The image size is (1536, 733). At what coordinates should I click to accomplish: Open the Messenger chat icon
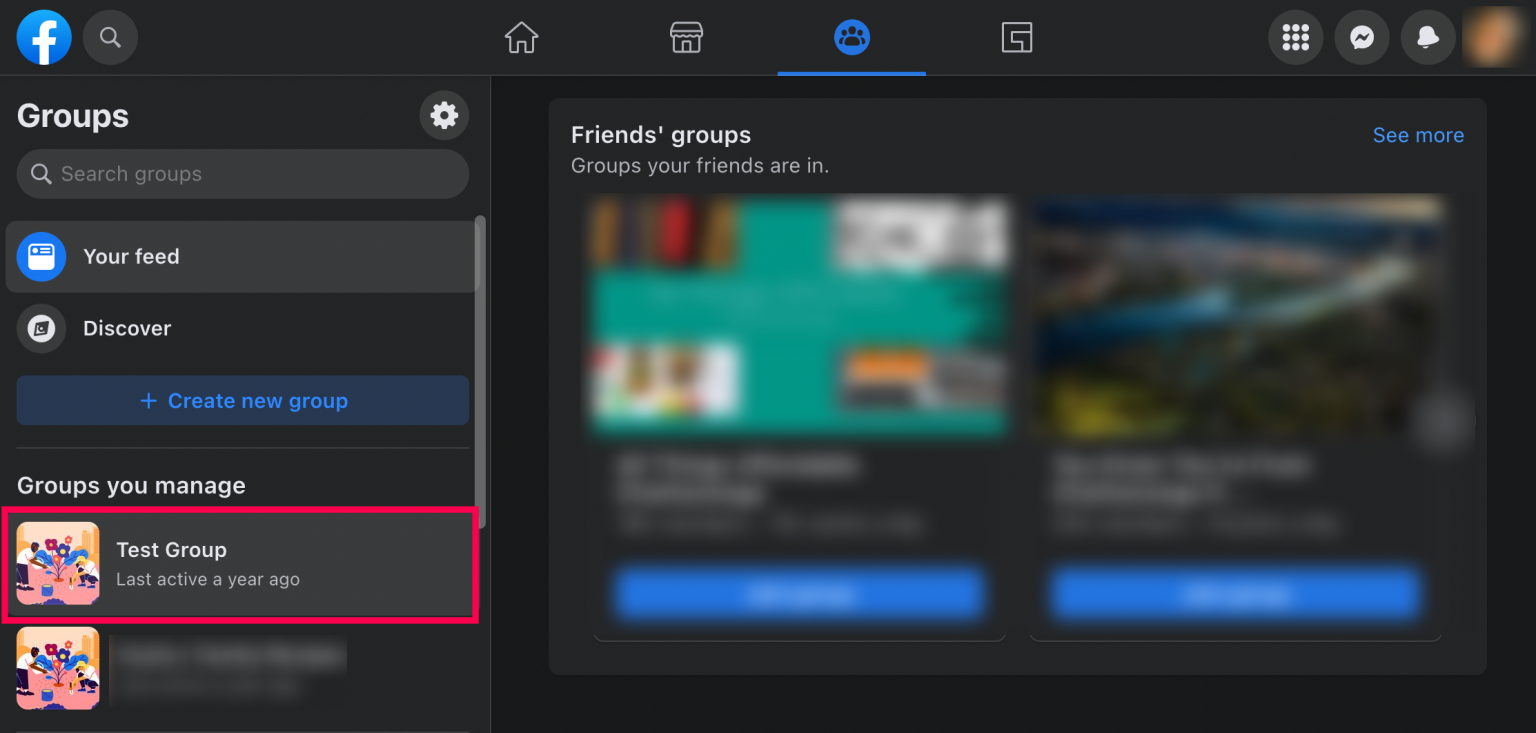(x=1362, y=37)
